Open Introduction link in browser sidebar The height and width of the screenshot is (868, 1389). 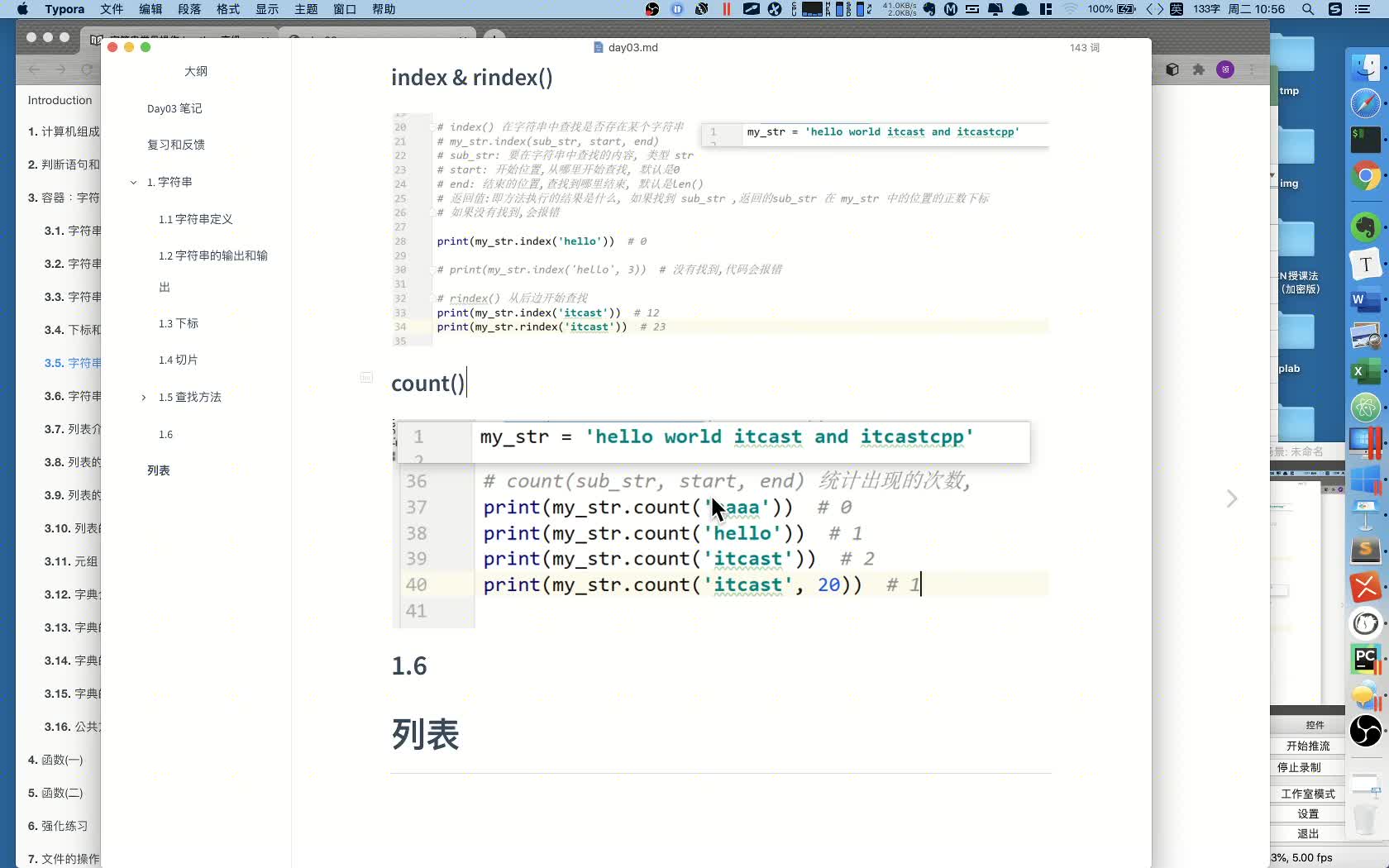click(60, 100)
